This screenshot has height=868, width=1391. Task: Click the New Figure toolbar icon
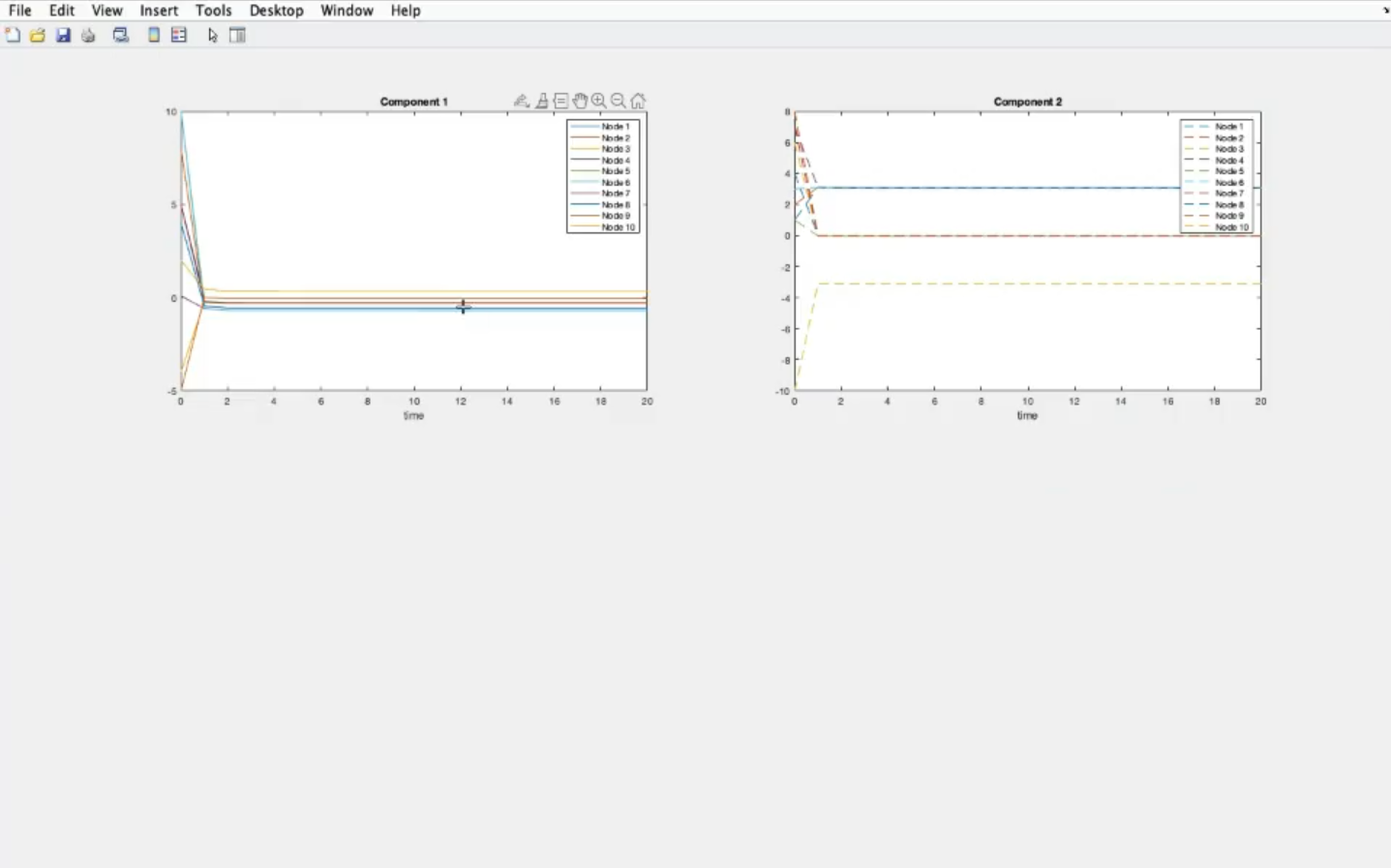tap(13, 36)
